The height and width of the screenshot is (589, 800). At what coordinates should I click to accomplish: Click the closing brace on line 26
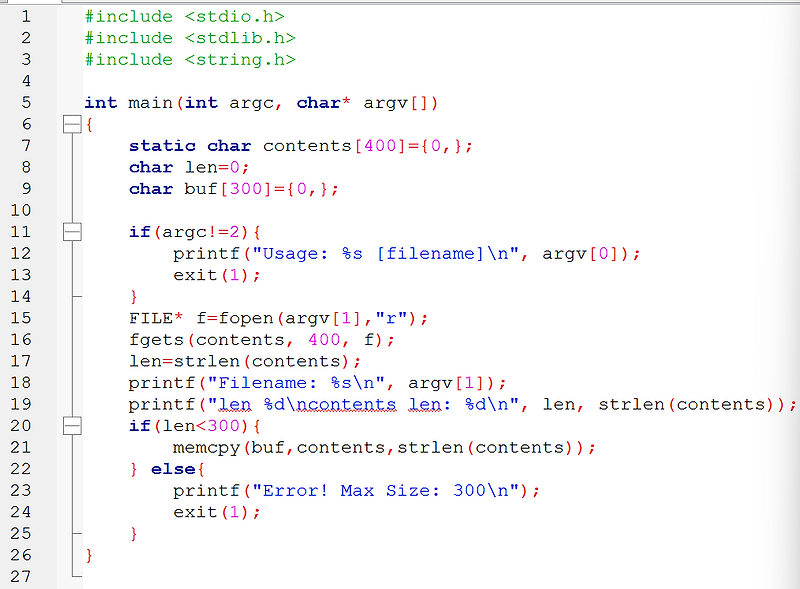(89, 554)
